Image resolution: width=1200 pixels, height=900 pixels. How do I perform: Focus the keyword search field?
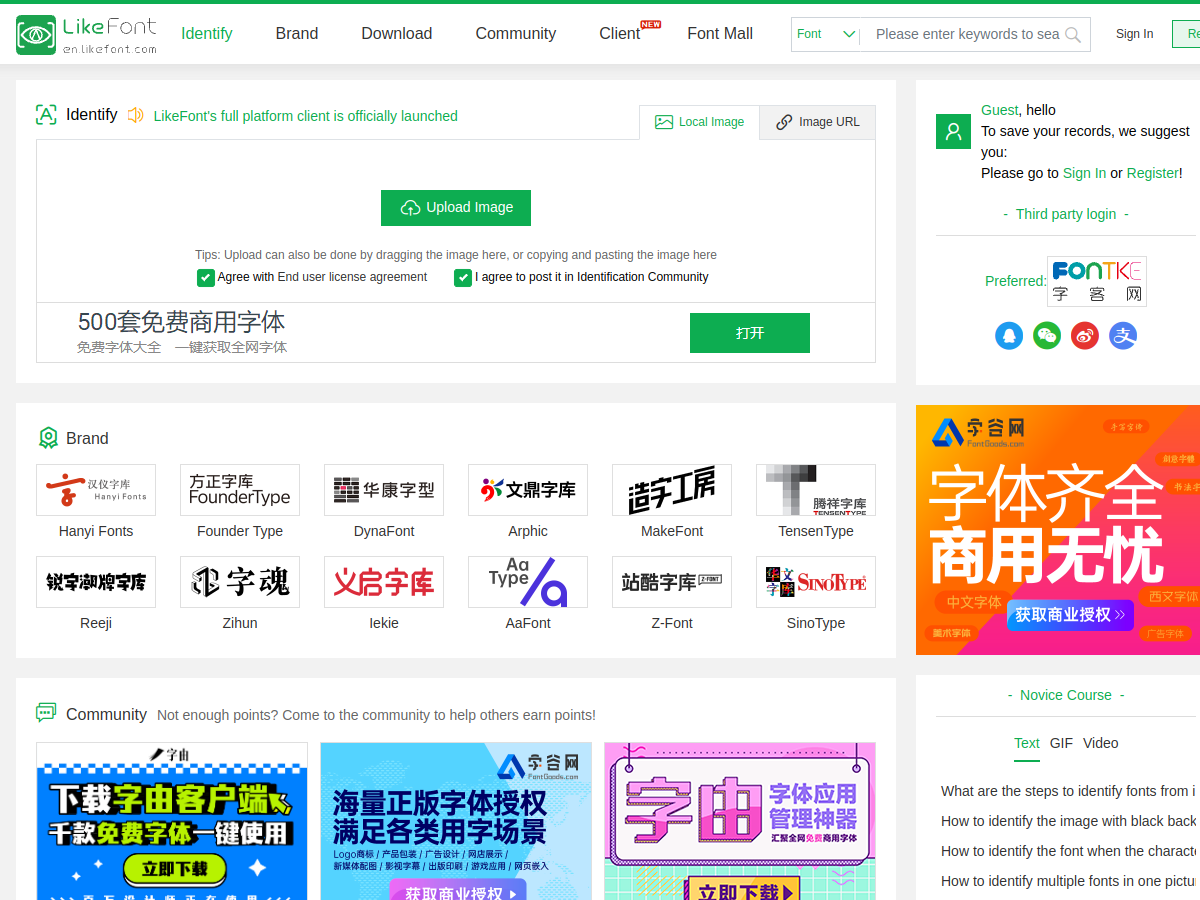967,34
